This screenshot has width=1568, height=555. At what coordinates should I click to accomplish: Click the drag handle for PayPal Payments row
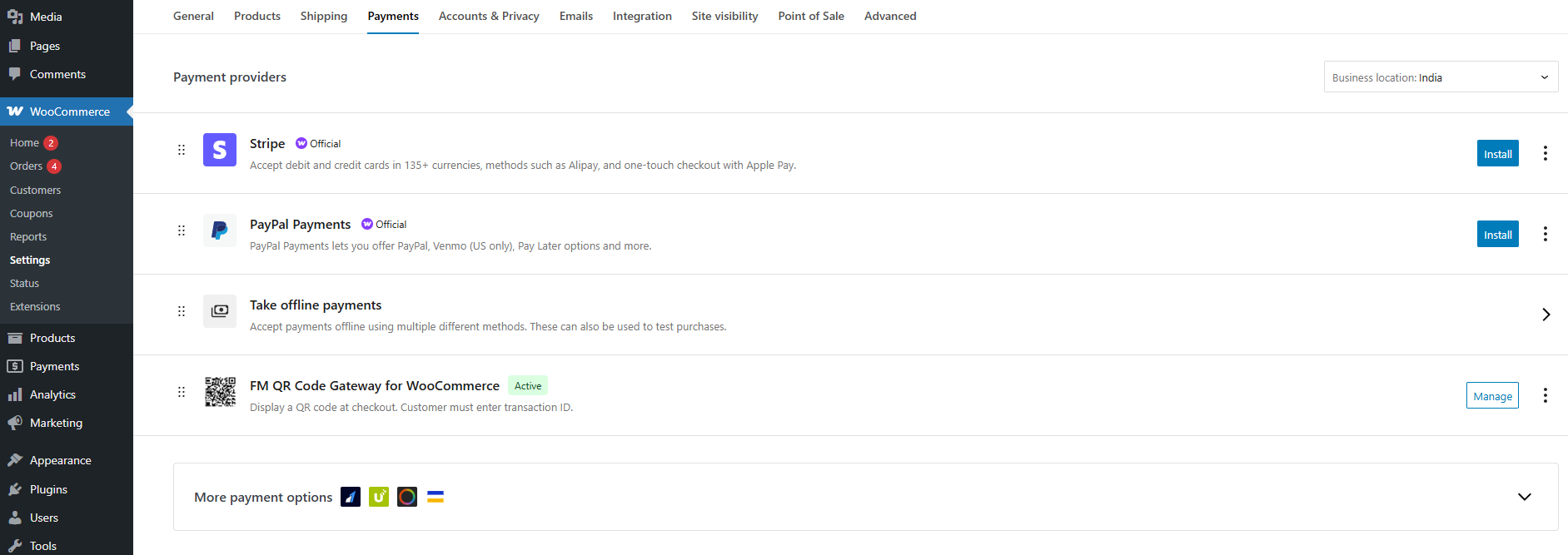point(182,230)
